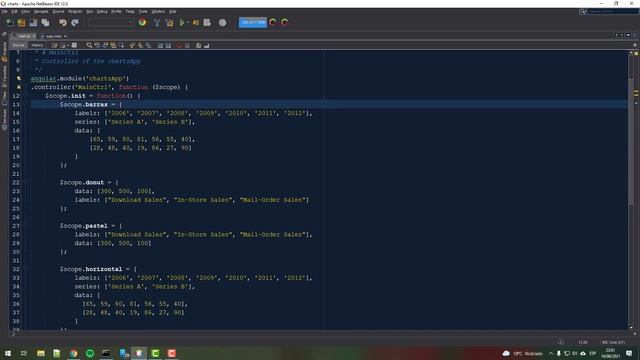Click the Clean and Build icon
Screen dimensions: 640x360
point(169,22)
